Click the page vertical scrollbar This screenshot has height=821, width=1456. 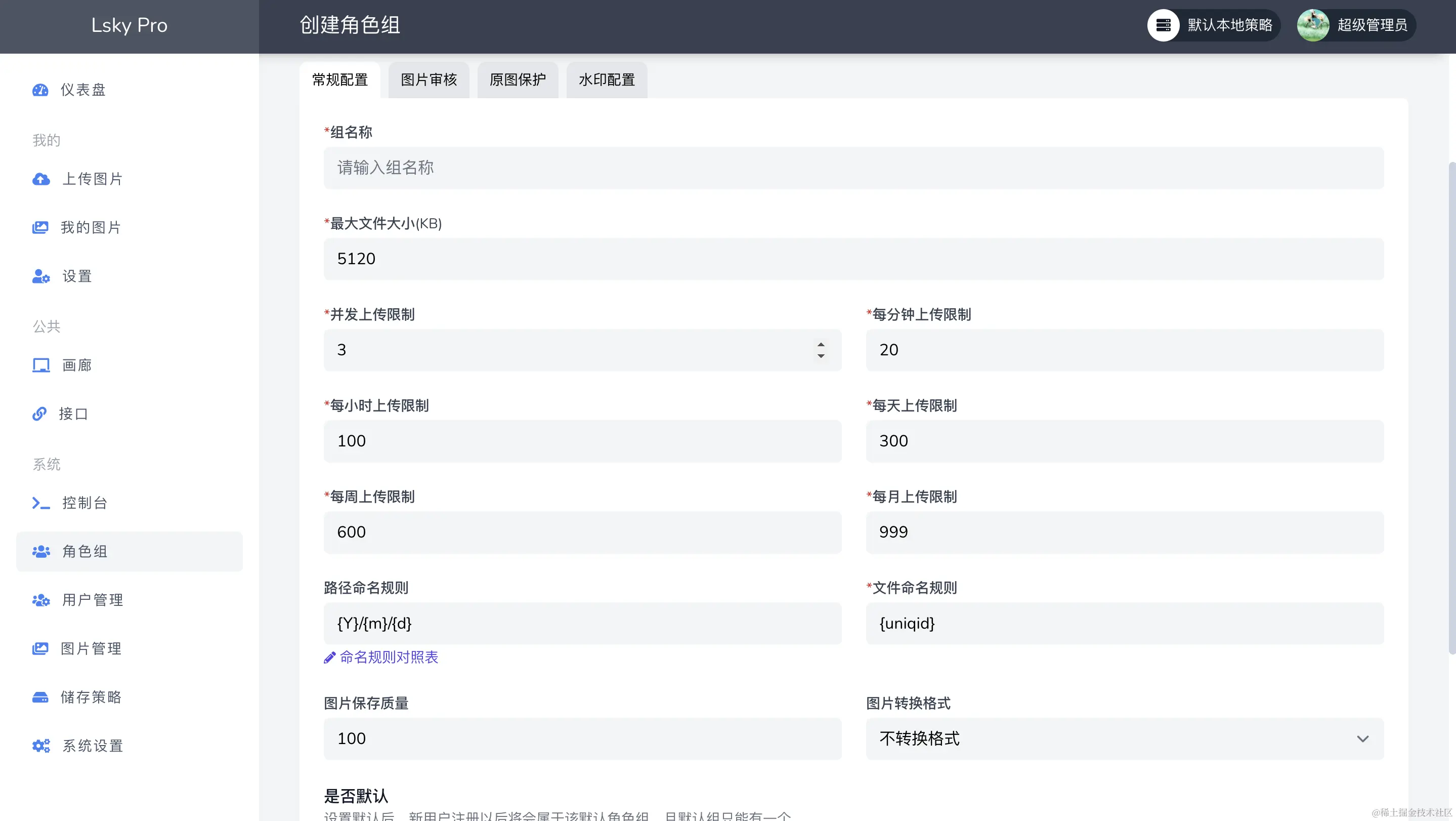[1451, 407]
